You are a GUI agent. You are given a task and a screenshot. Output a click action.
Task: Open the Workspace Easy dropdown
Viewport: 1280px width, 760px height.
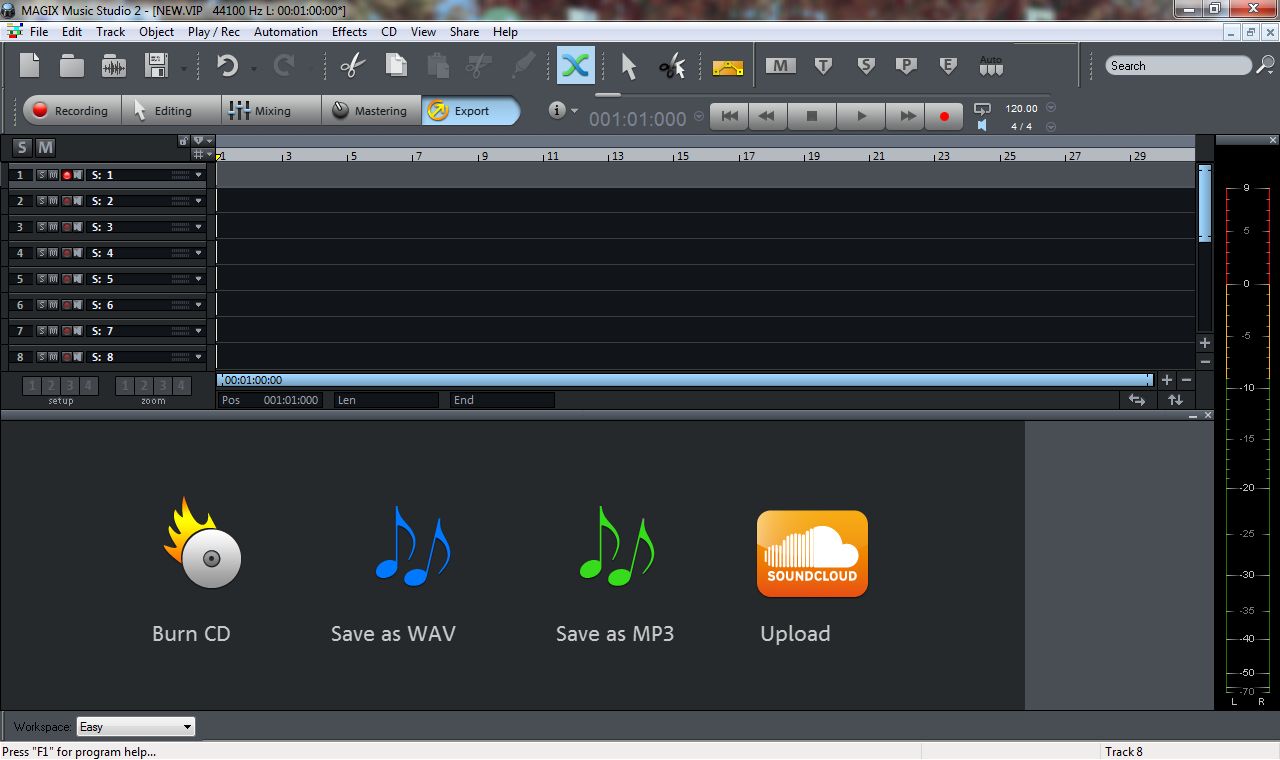[136, 727]
